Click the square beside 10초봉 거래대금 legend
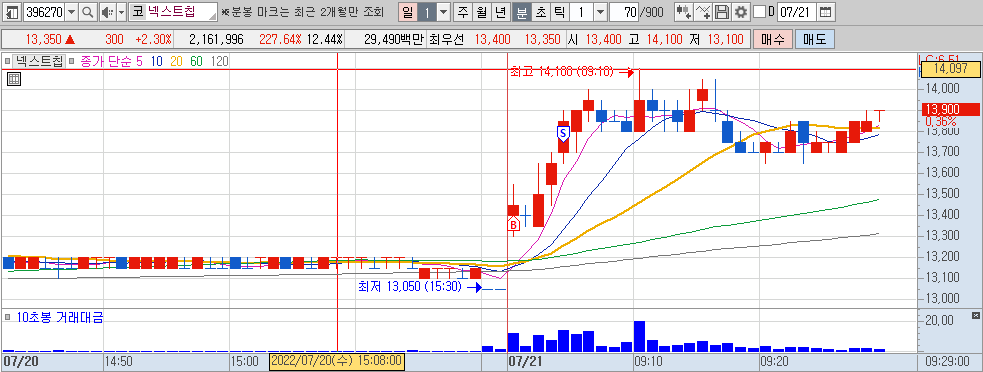This screenshot has width=983, height=372. (x=8, y=317)
